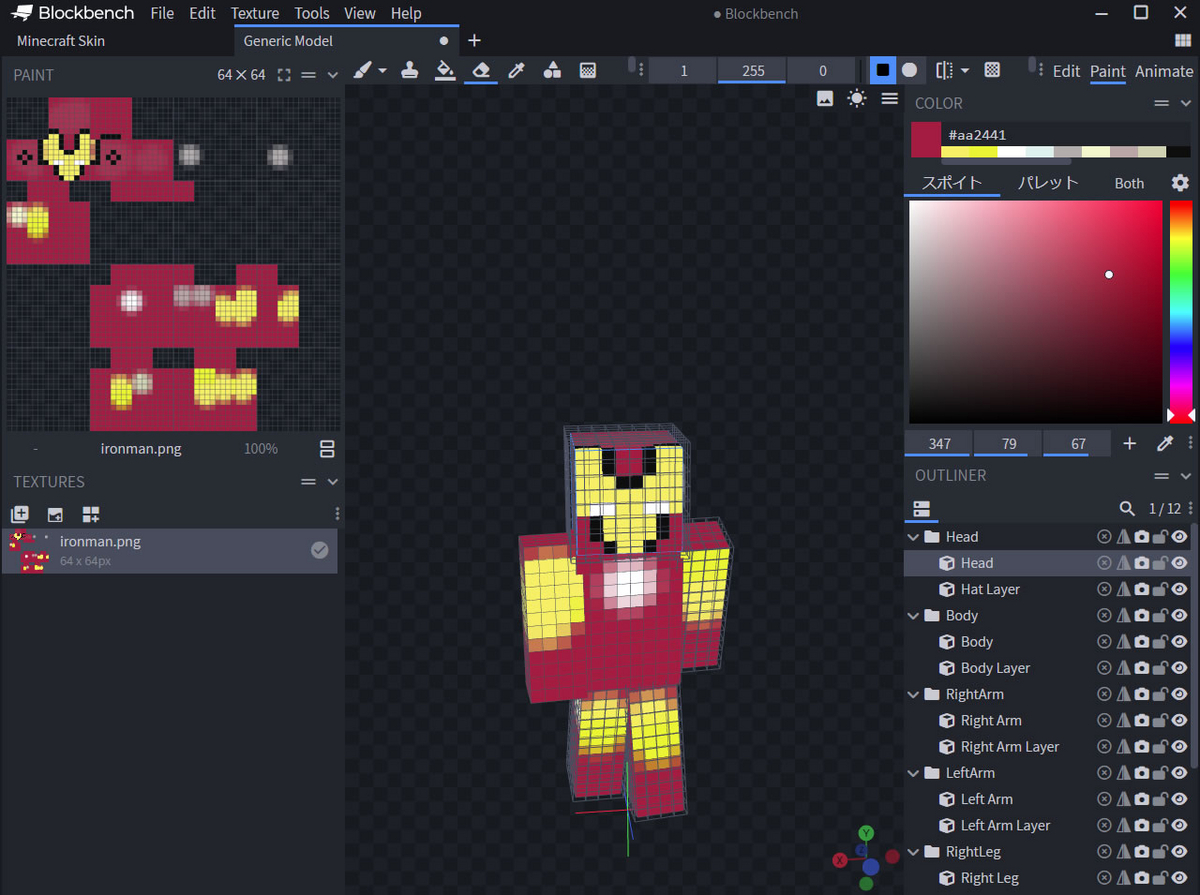
Task: Collapse the Head group
Action: coord(913,537)
